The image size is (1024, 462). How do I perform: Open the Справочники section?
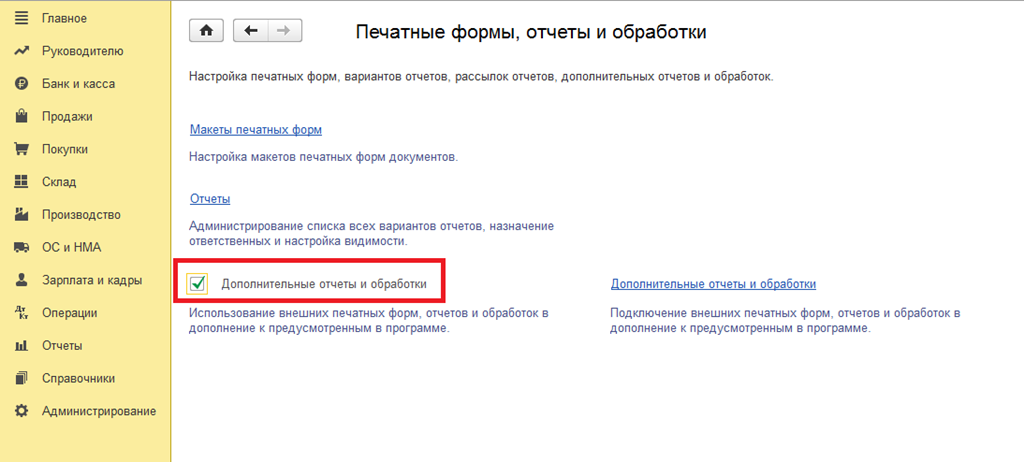[78, 378]
